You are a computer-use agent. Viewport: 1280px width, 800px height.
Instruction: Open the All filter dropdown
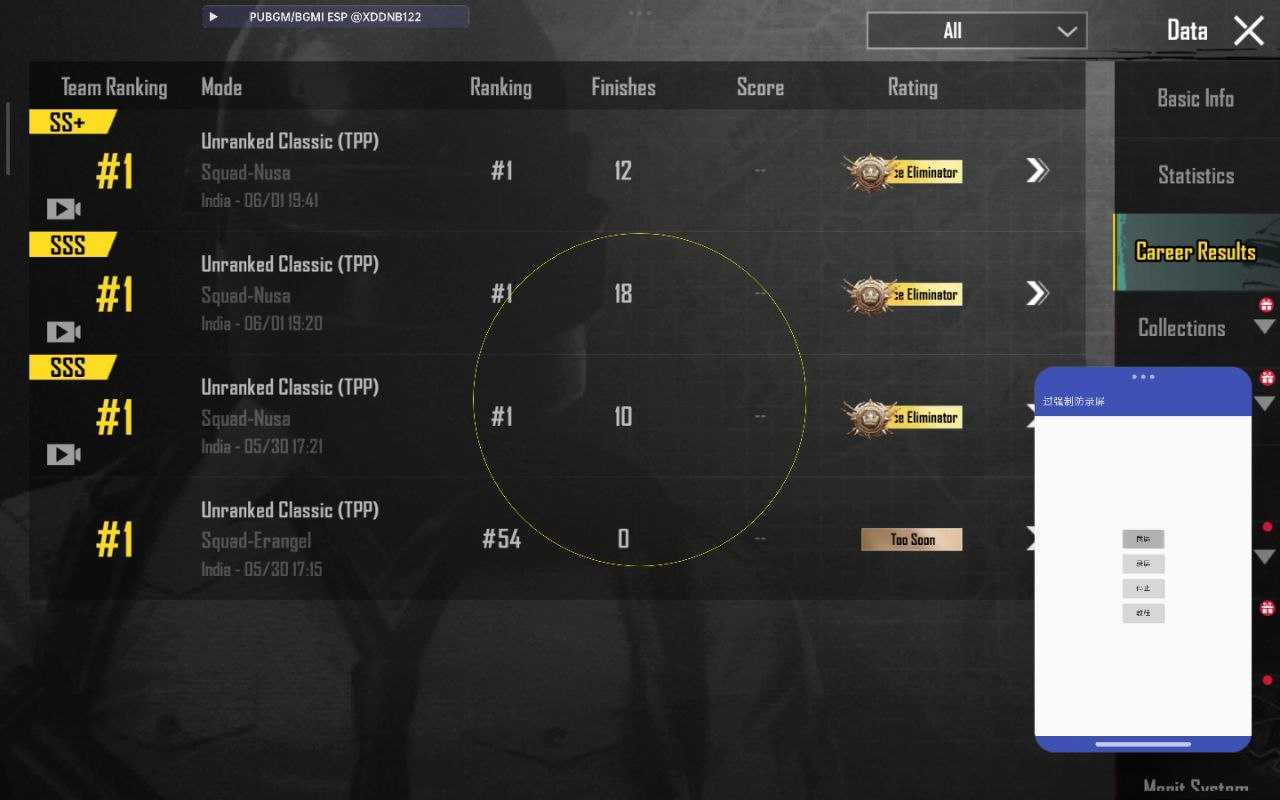click(x=976, y=31)
